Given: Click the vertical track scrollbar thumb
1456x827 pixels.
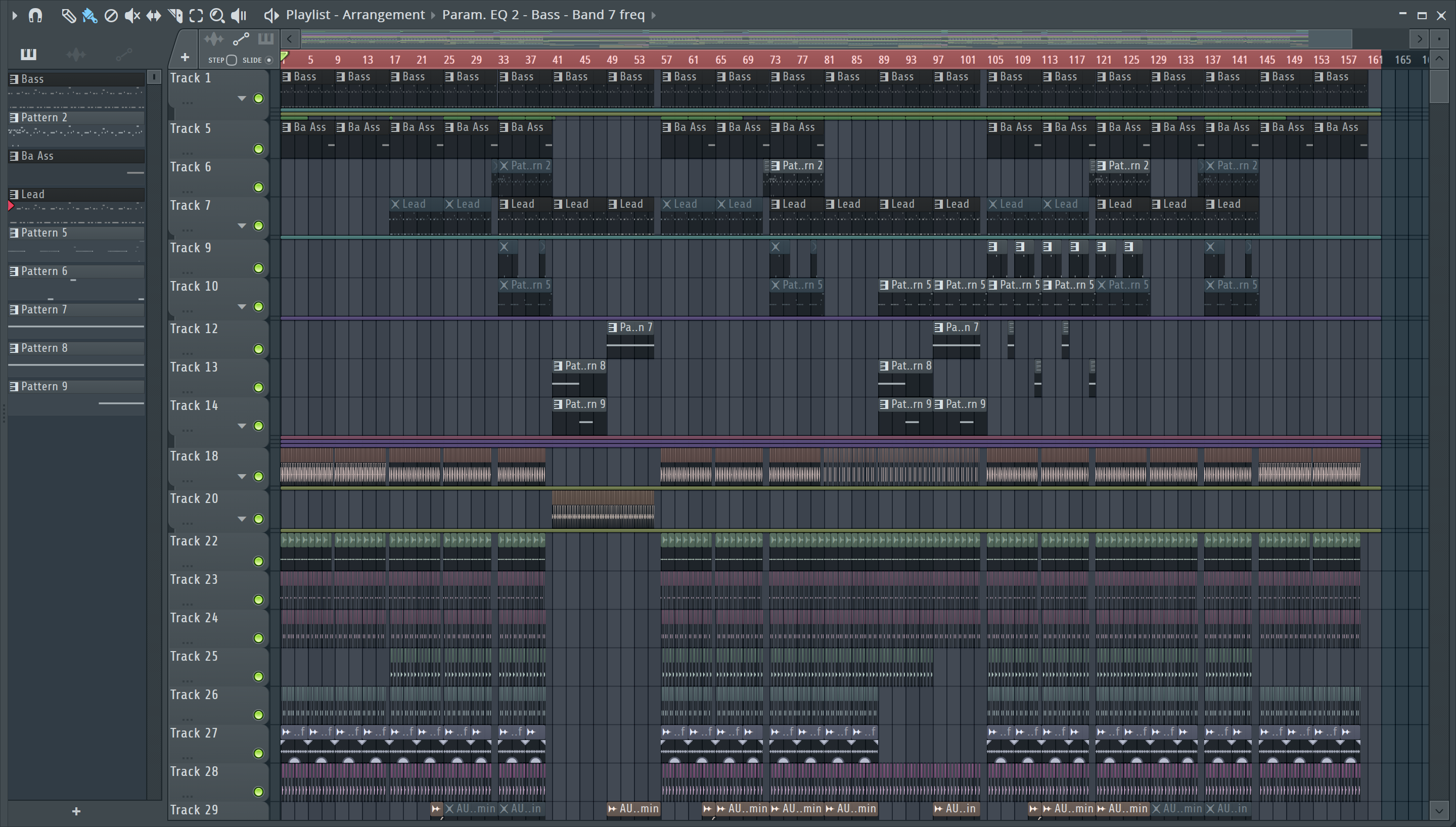Looking at the screenshot, I should point(1439,85).
